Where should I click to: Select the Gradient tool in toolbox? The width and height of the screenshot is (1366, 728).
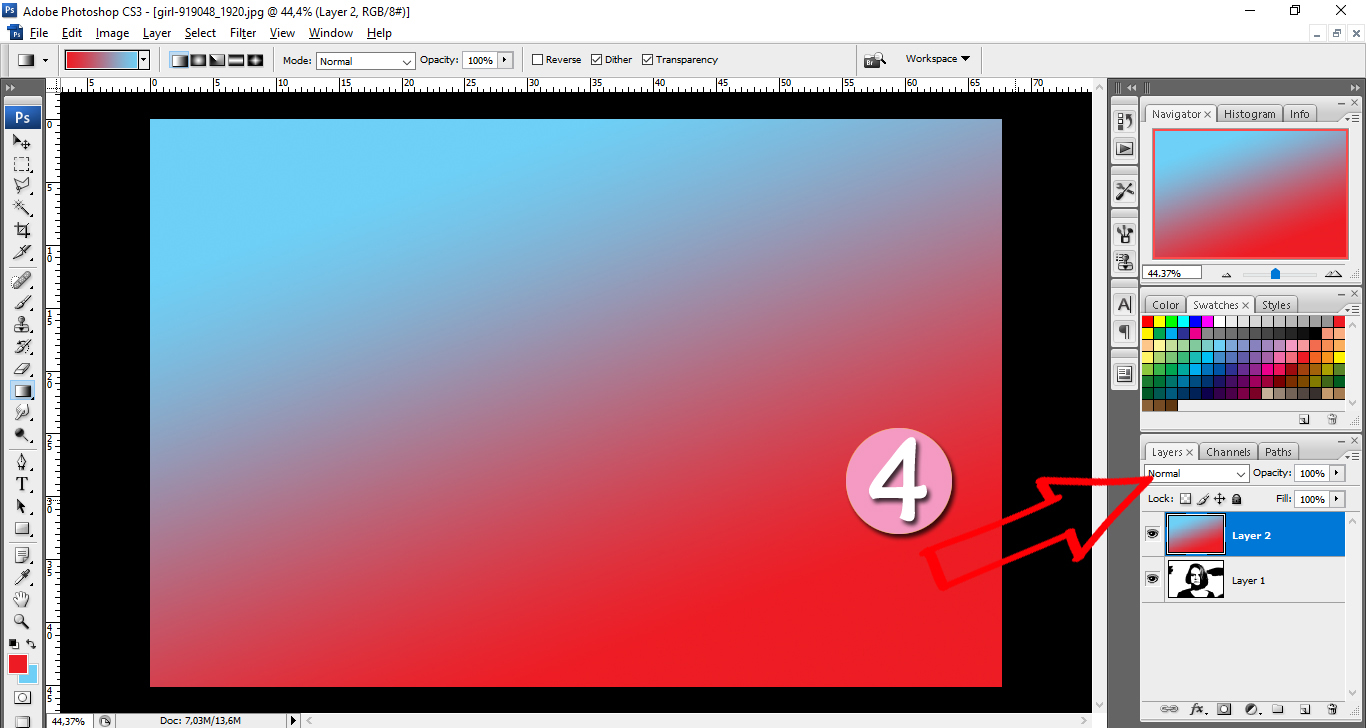click(22, 390)
